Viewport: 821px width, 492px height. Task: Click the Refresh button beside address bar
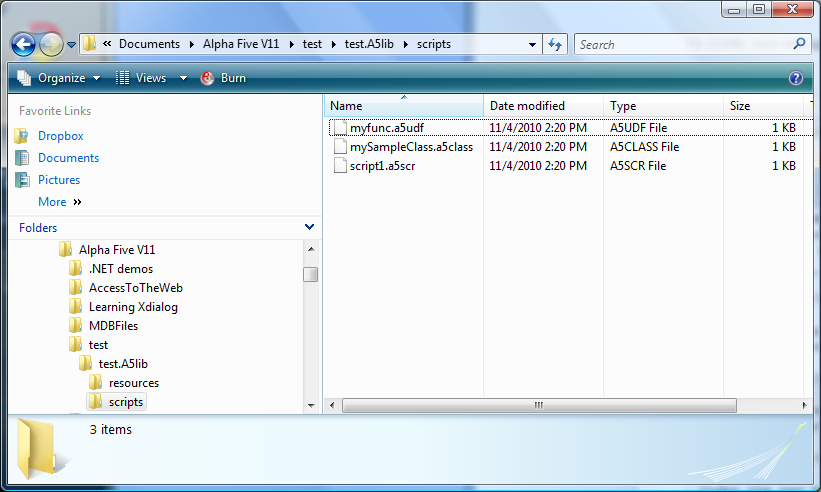click(554, 44)
